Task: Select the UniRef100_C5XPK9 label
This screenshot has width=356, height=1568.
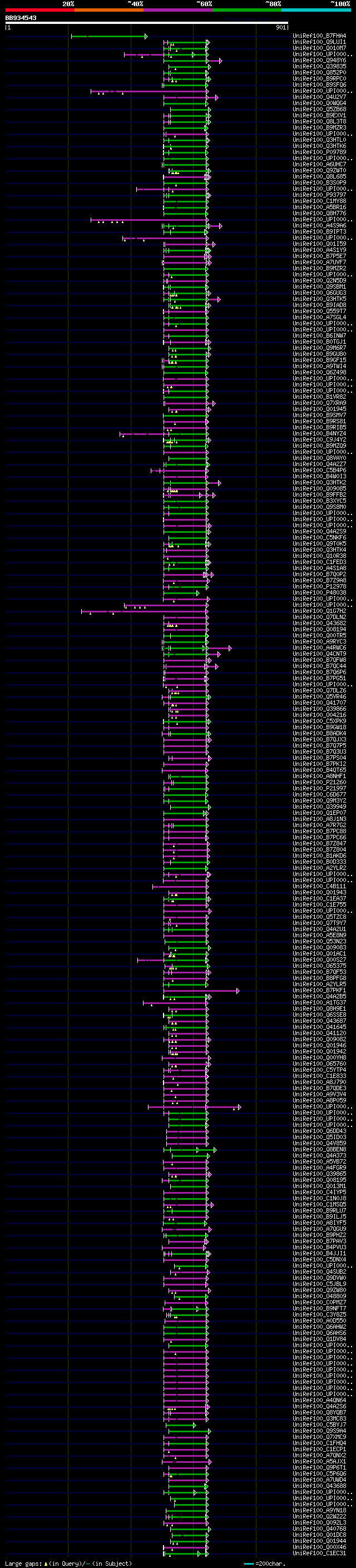Action: (x=319, y=721)
